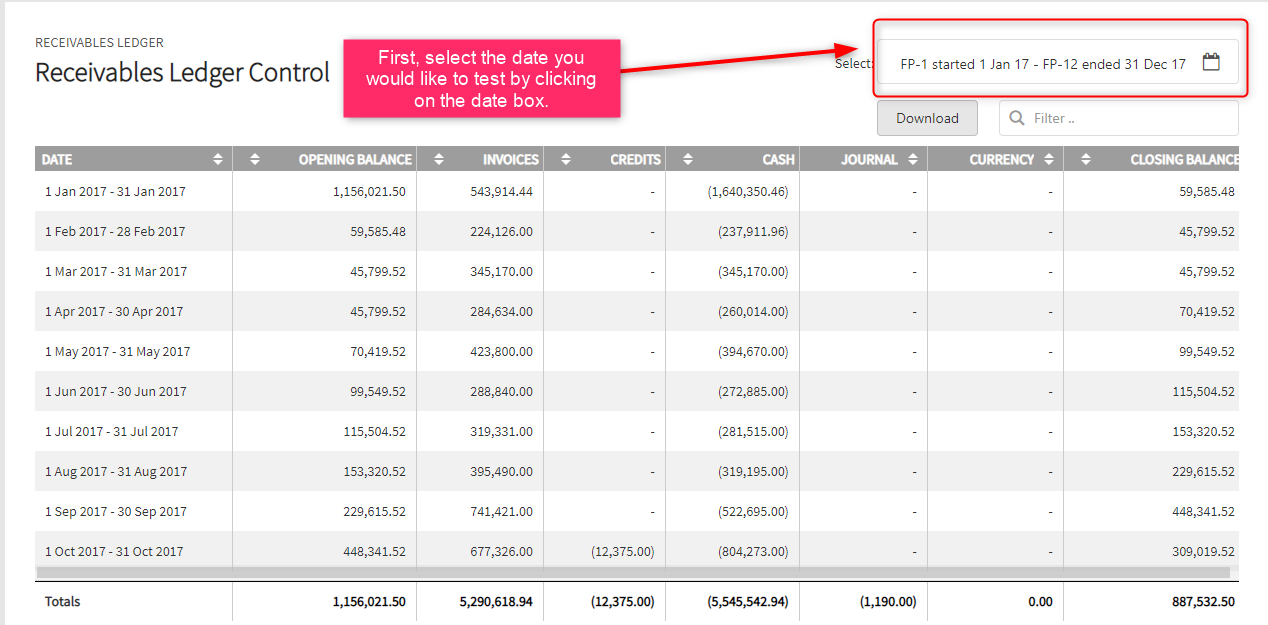Sort by INVOICES column arrows

(x=438, y=159)
